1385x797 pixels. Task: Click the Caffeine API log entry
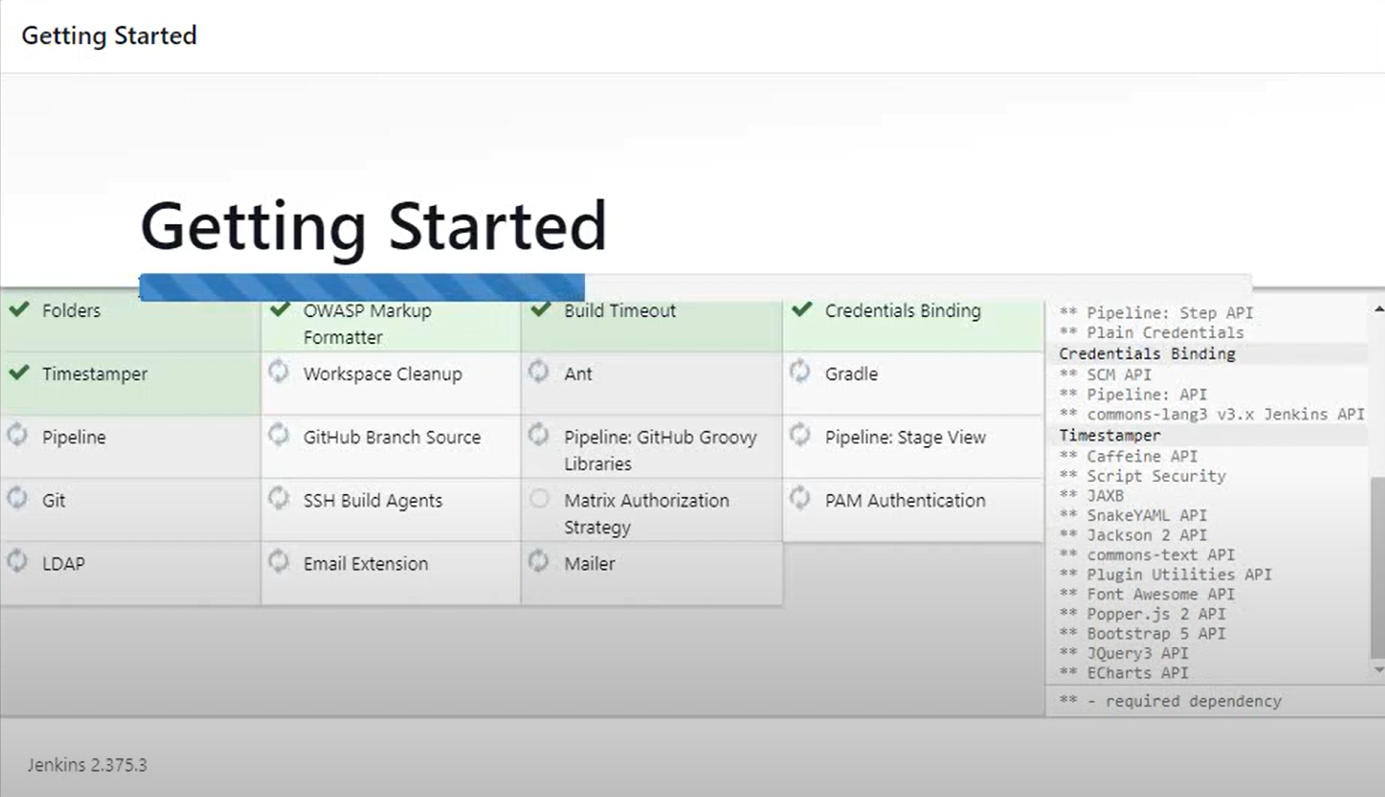pos(1128,456)
